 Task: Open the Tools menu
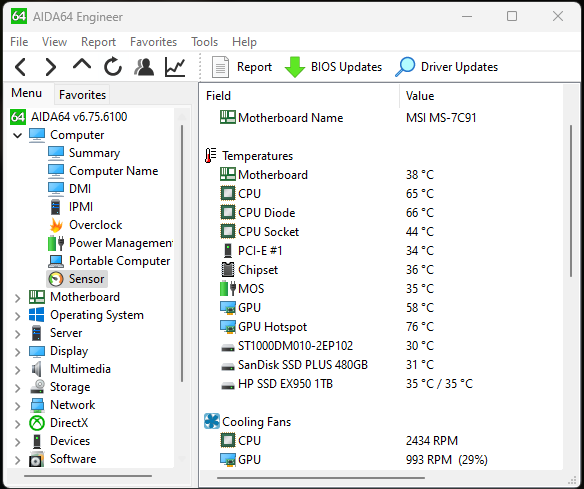coord(204,42)
